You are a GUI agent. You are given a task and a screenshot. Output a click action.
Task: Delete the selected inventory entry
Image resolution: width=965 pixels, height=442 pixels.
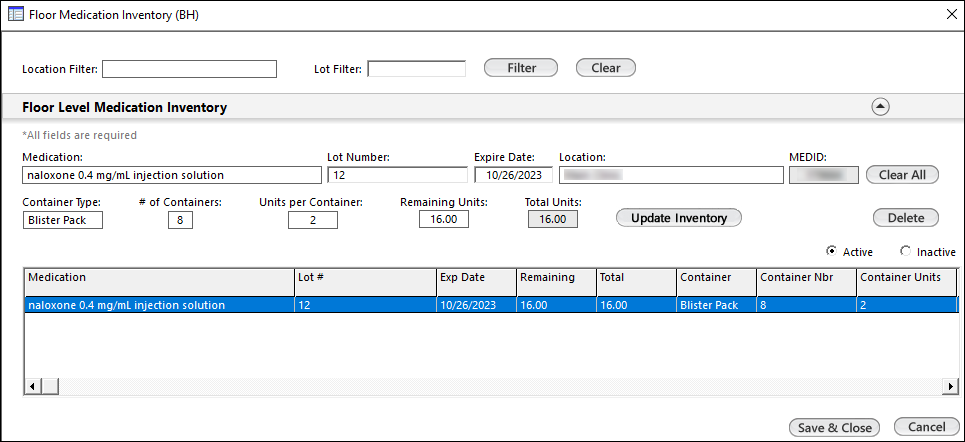click(x=905, y=218)
